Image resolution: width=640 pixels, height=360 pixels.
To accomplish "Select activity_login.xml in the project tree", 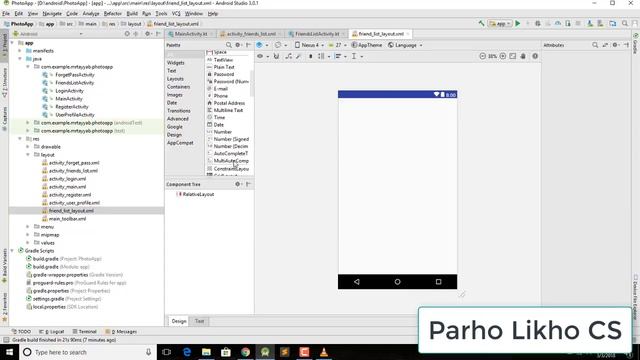I will [67, 179].
